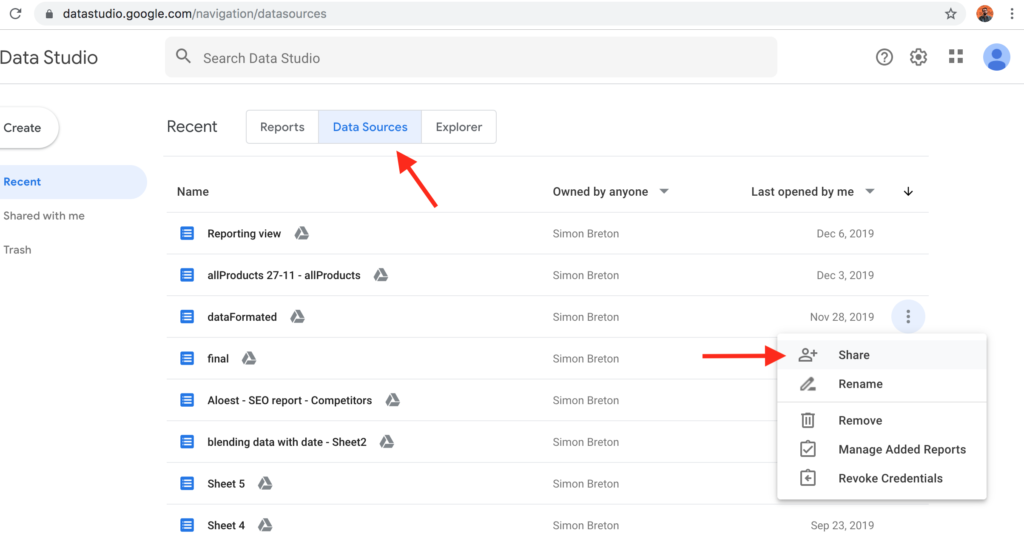Bookmark the page with star icon
The image size is (1024, 542).
[950, 14]
